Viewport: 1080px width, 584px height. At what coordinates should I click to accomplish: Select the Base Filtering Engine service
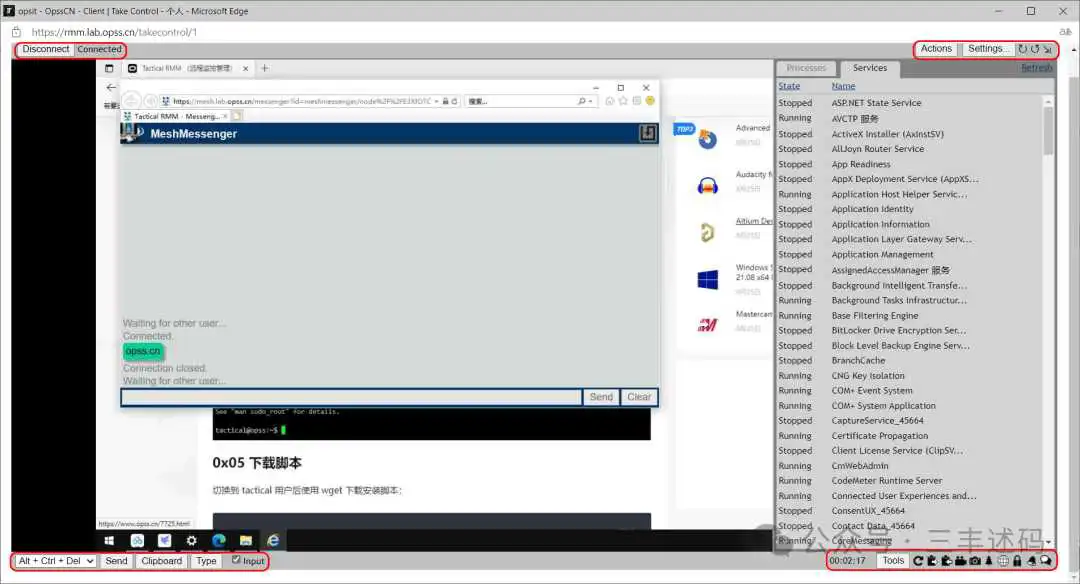(x=909, y=315)
